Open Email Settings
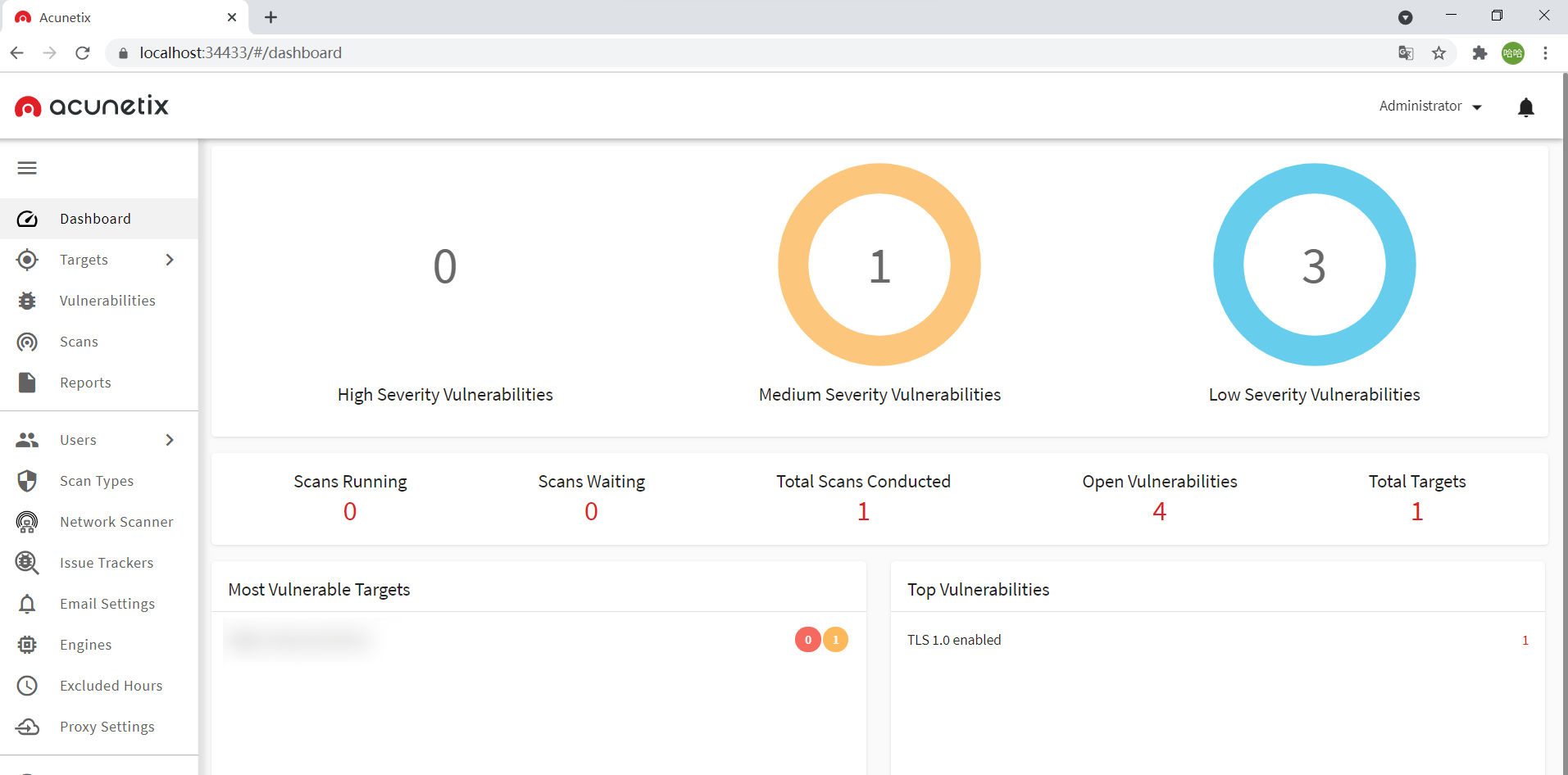The image size is (1568, 775). pyautogui.click(x=107, y=604)
